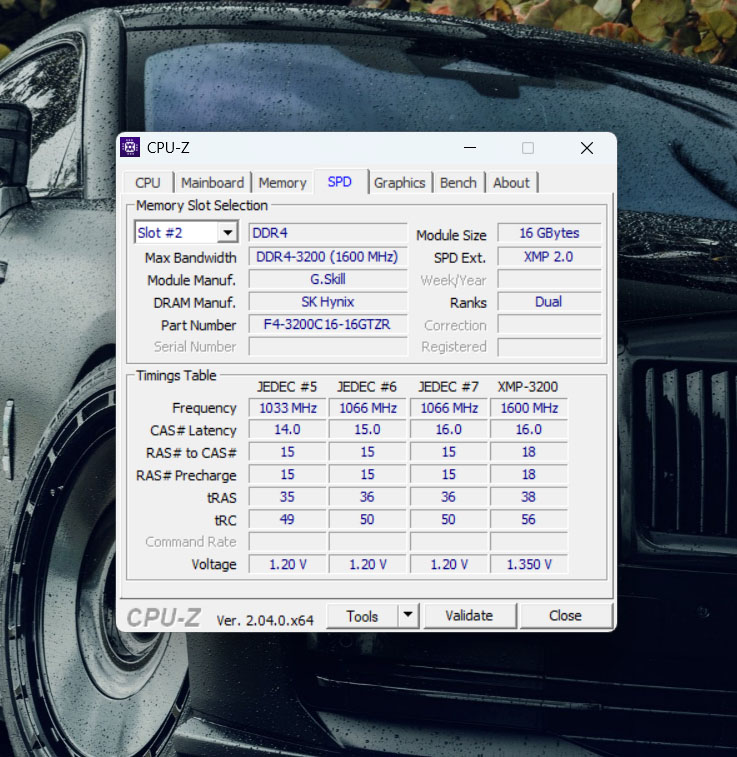Minimize the CPU-Z window
The width and height of the screenshot is (737, 757).
[x=470, y=148]
